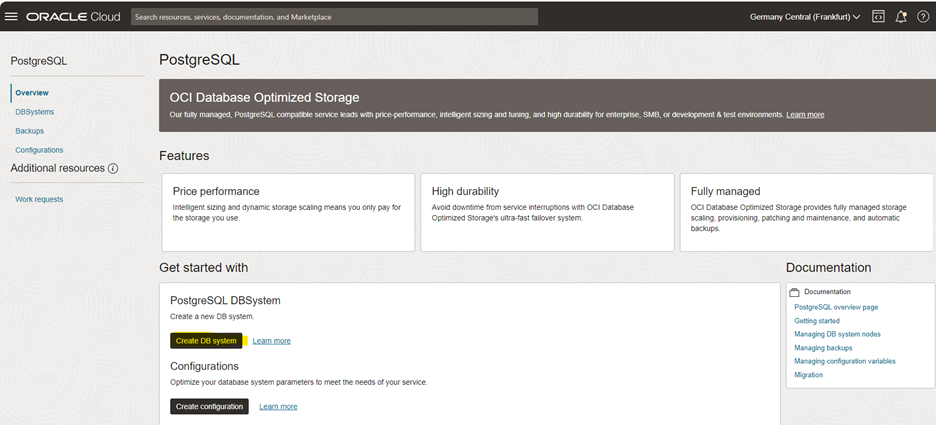Screen dimensions: 936x425
Task: Open the Cloud Shell developer tools icon
Action: coord(878,17)
